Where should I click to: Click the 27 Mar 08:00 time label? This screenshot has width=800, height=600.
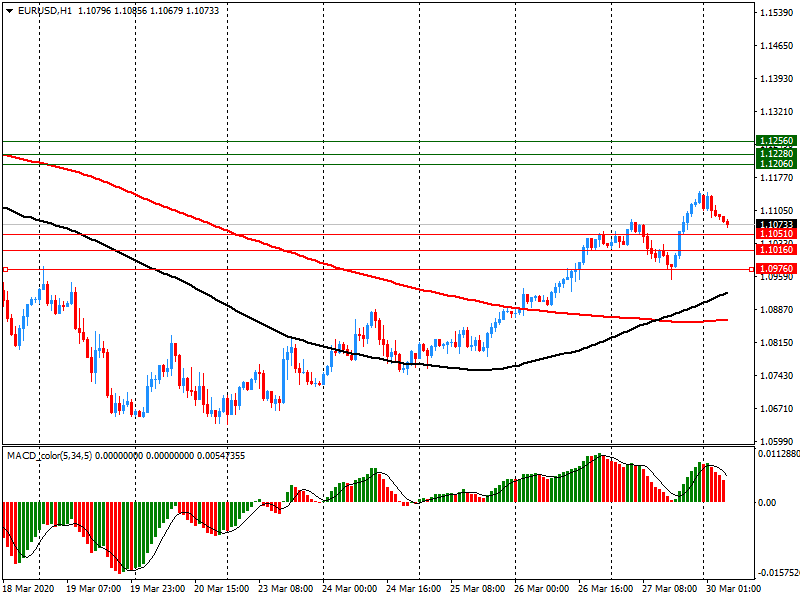tap(669, 589)
